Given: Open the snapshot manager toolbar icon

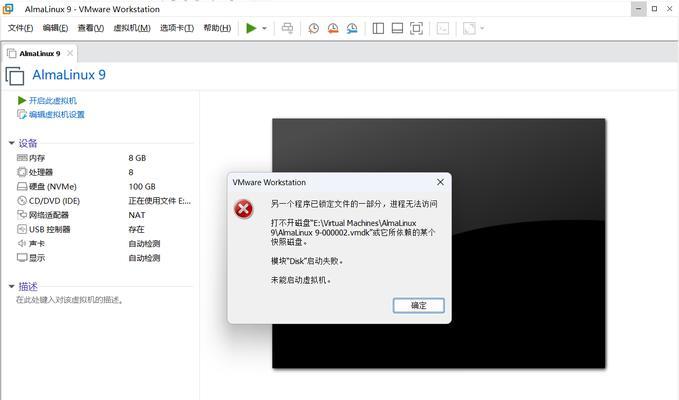Looking at the screenshot, I should pos(352,28).
